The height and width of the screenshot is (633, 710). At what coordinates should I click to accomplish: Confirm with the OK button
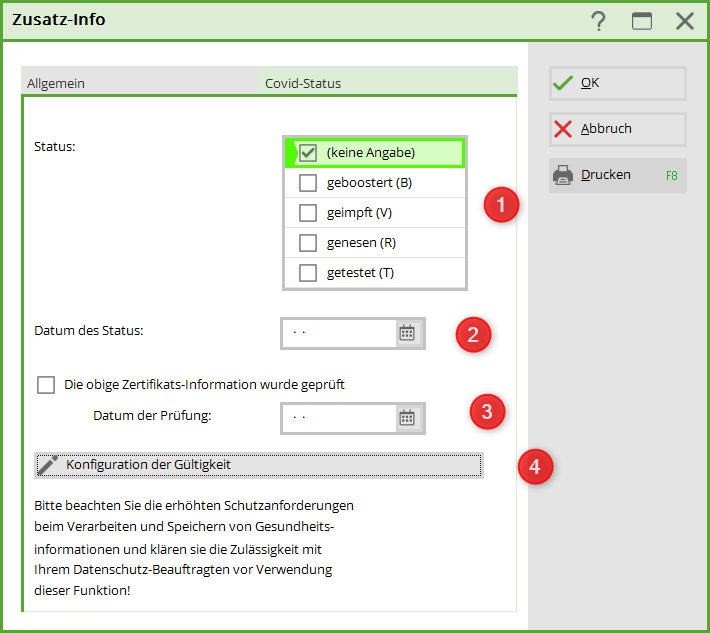point(617,83)
